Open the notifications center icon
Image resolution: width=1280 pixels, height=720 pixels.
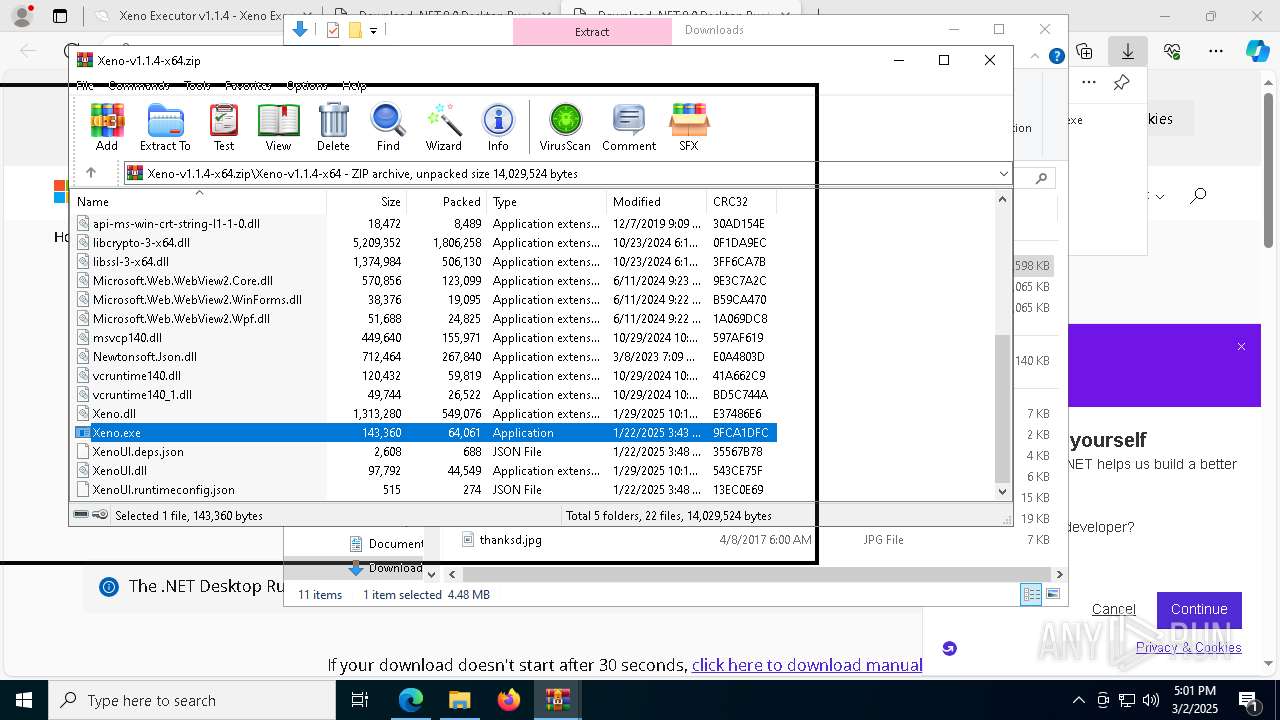[x=1247, y=700]
